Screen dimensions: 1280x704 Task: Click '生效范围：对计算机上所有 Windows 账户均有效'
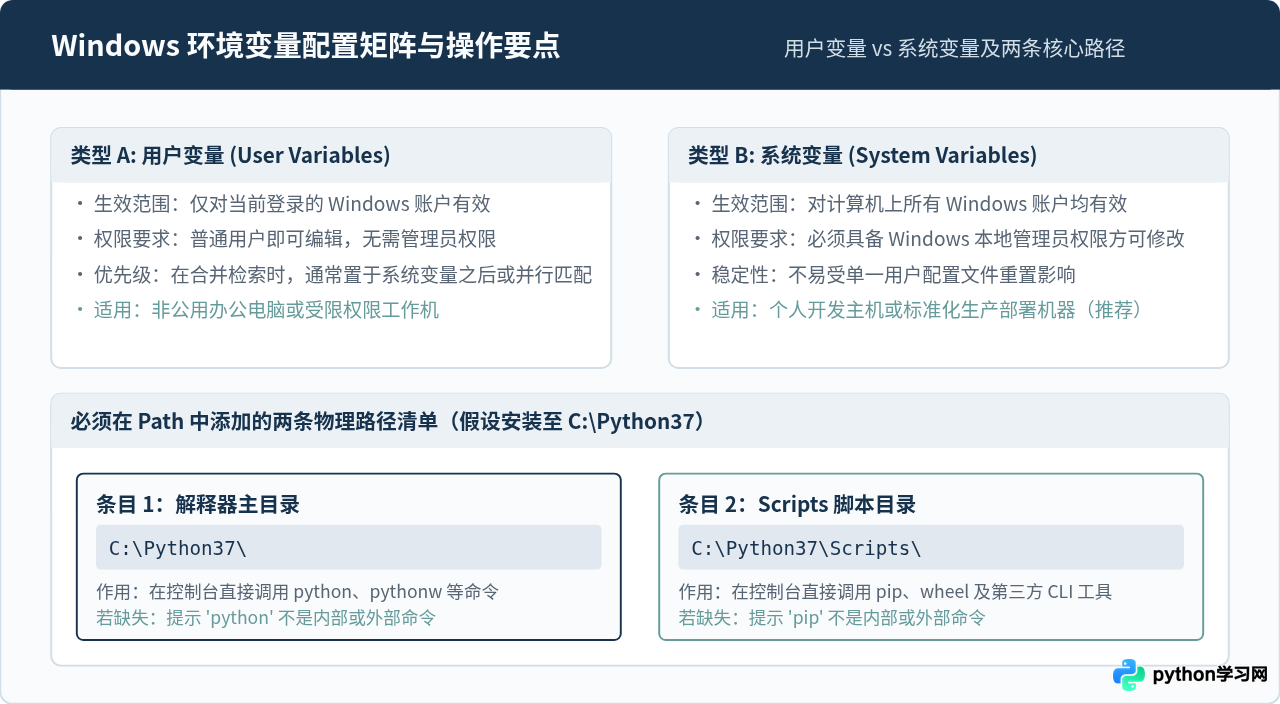click(919, 204)
